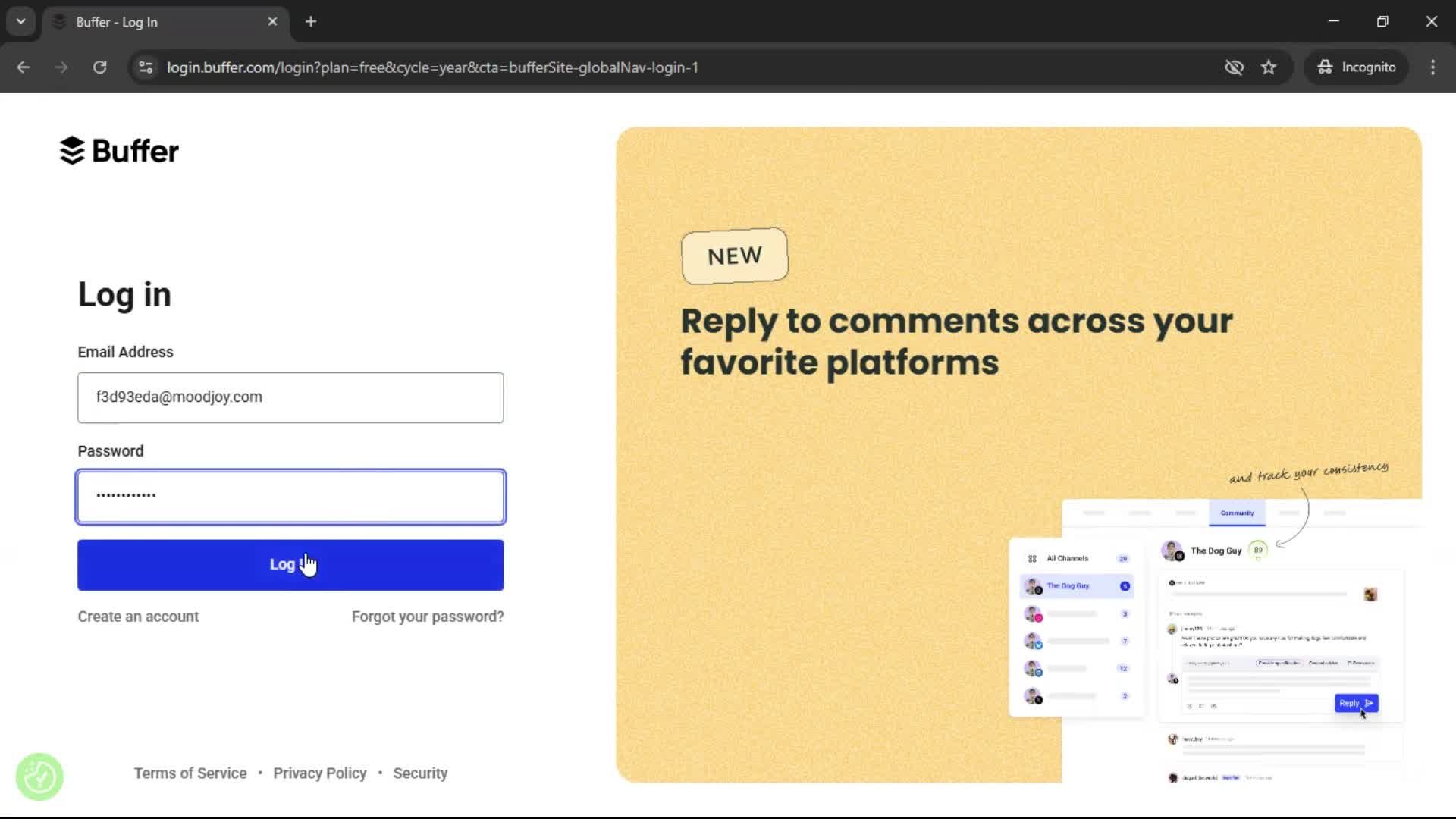This screenshot has height=819, width=1456.
Task: Click the Incognito badge
Action: [x=1357, y=67]
